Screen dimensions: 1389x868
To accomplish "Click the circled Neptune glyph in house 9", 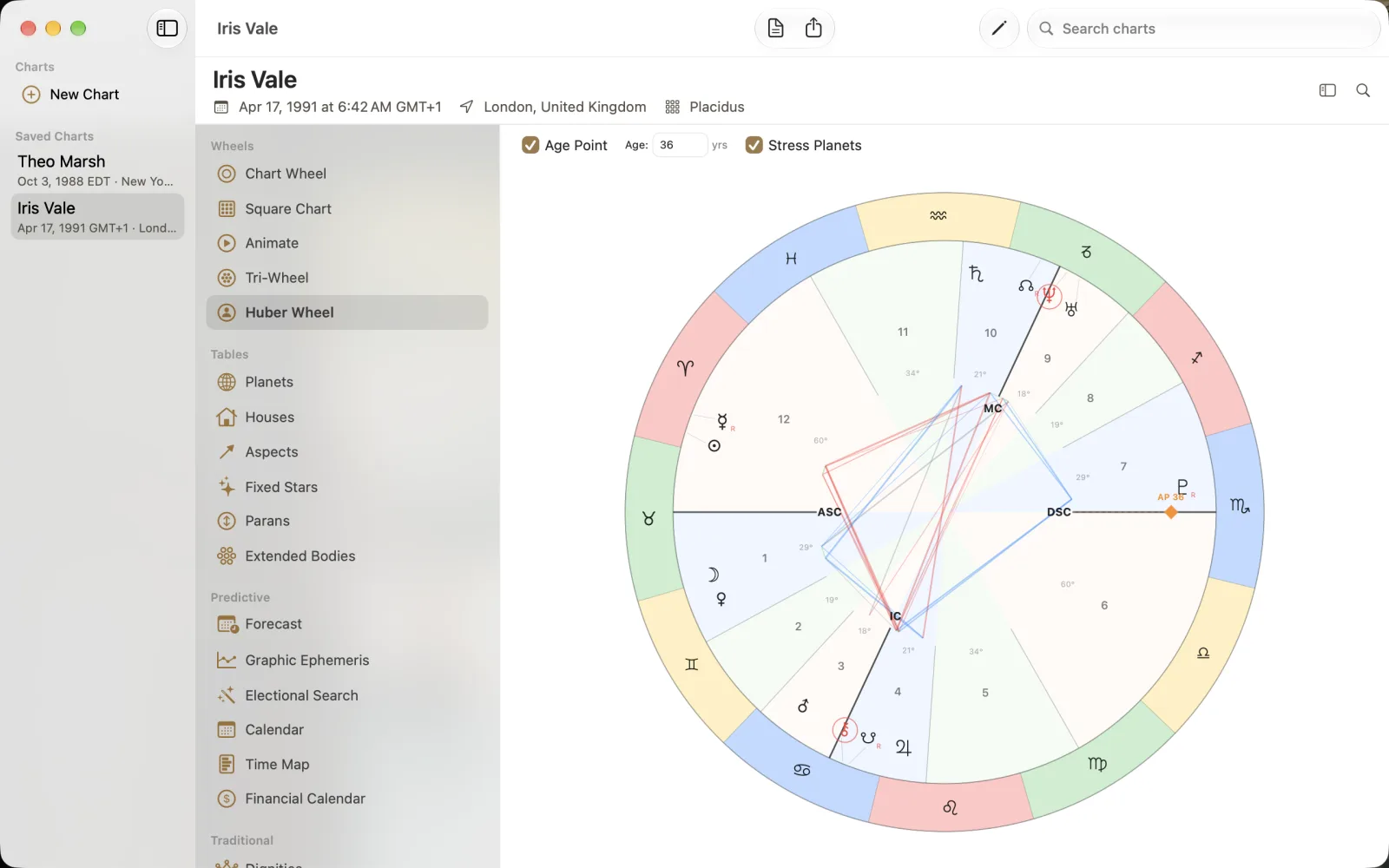I will pos(1049,296).
